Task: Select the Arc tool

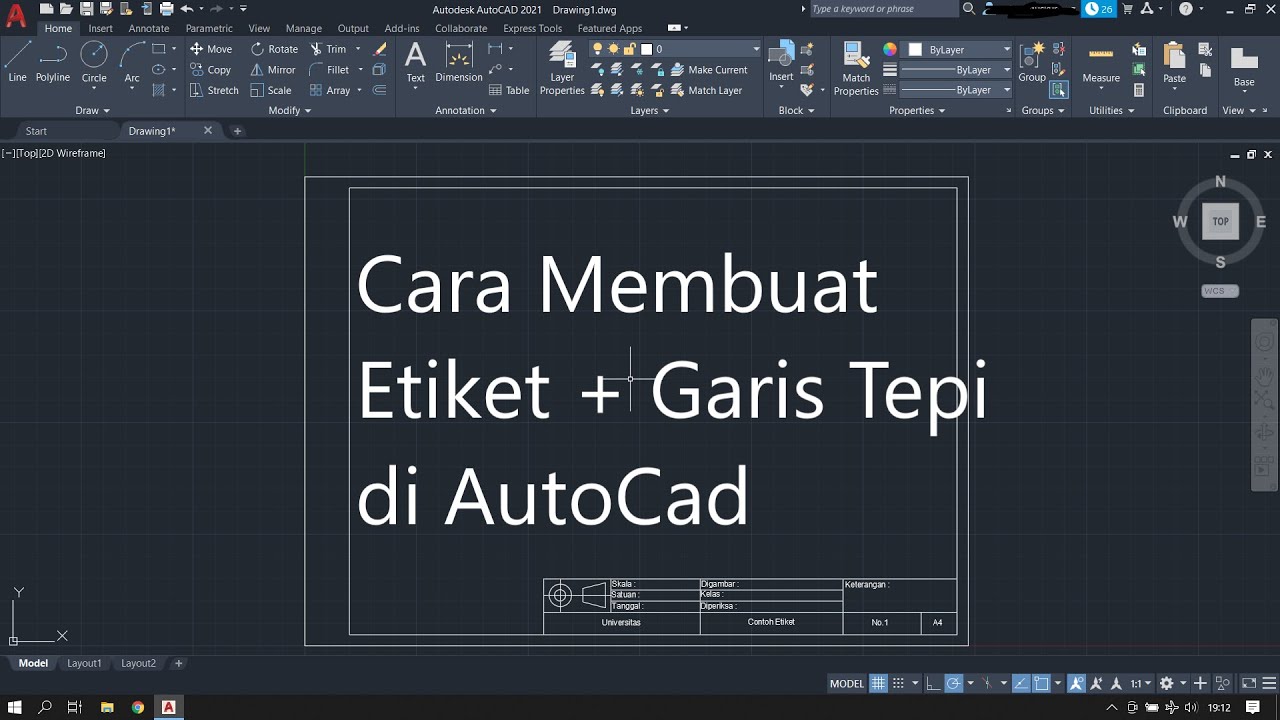Action: point(132,62)
